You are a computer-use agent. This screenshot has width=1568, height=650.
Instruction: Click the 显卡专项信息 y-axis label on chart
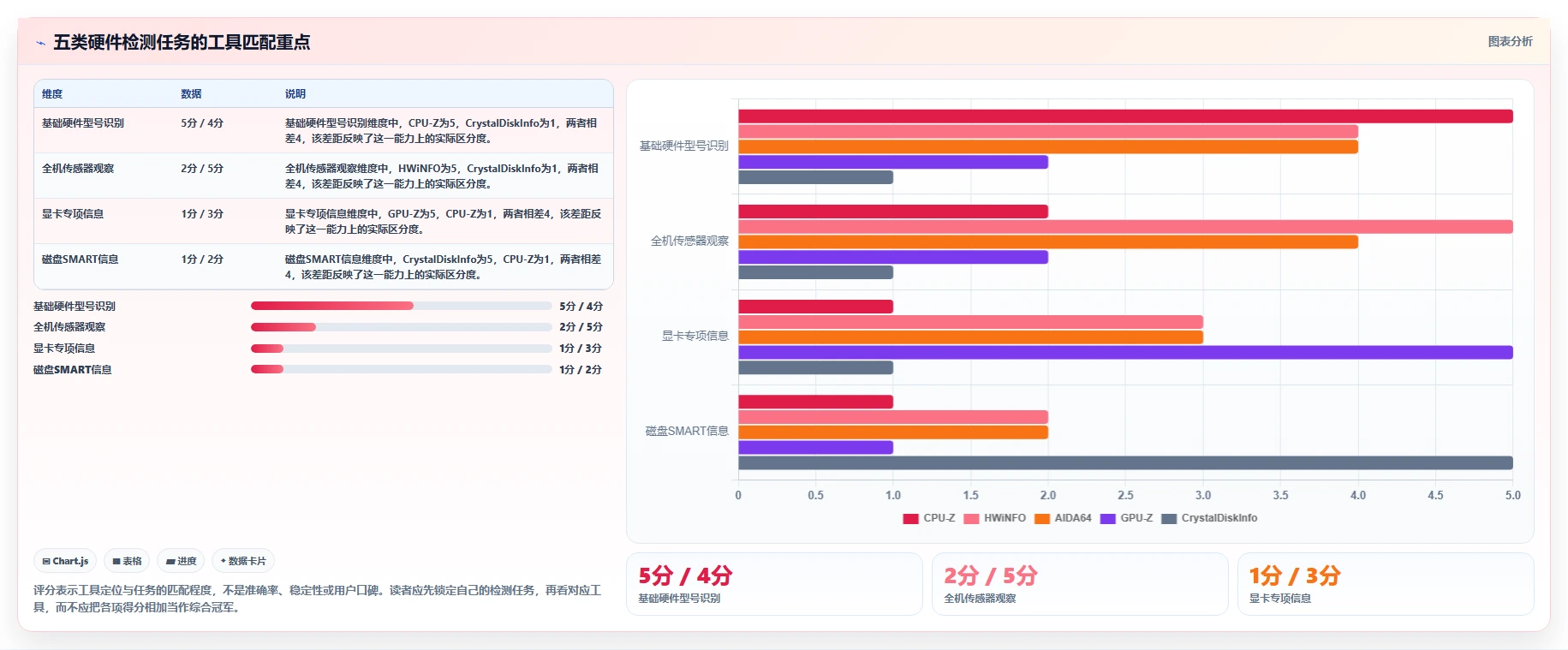pyautogui.click(x=695, y=337)
